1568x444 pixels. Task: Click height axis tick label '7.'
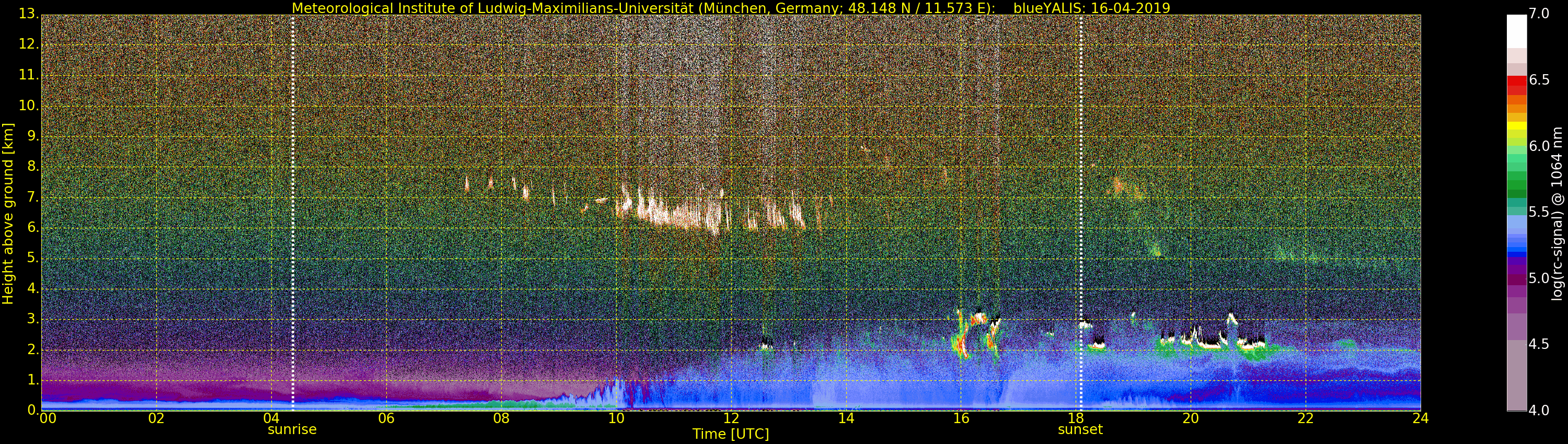33,197
